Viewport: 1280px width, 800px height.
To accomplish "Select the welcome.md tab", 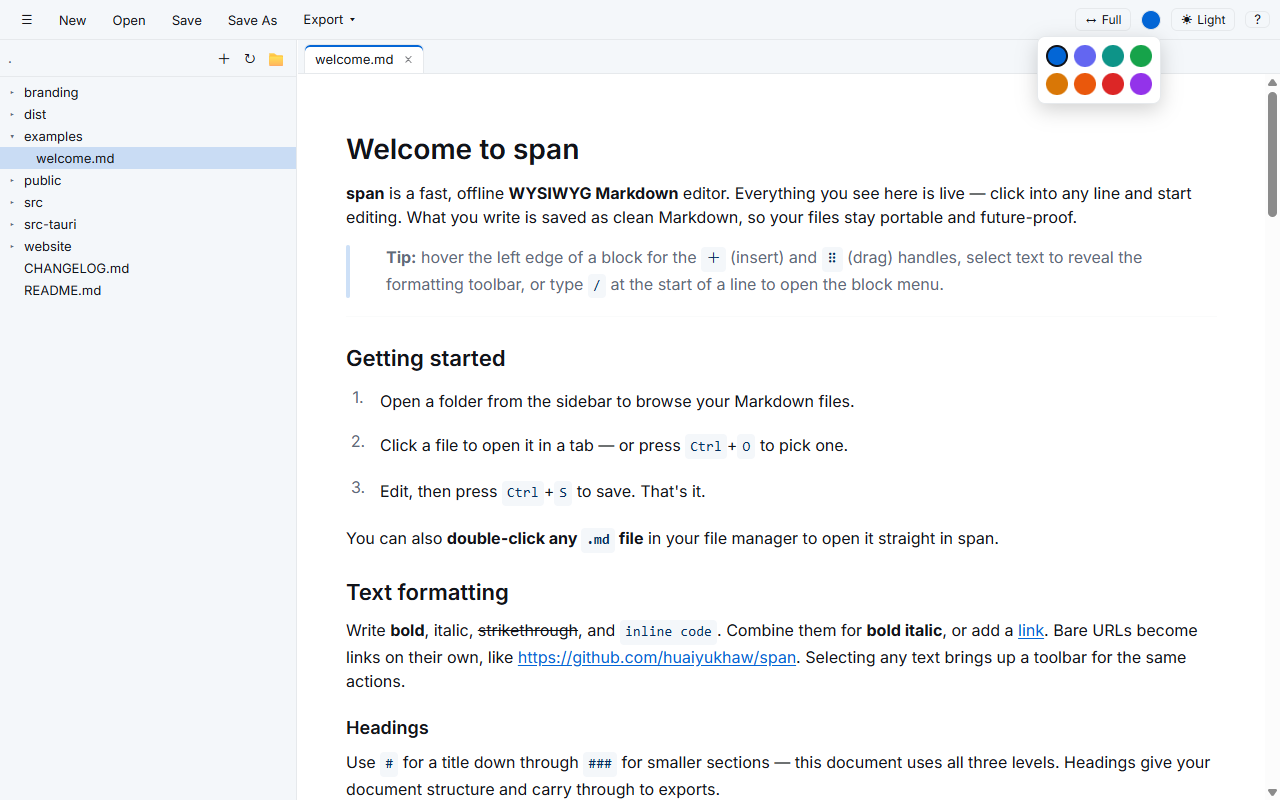I will click(354, 59).
